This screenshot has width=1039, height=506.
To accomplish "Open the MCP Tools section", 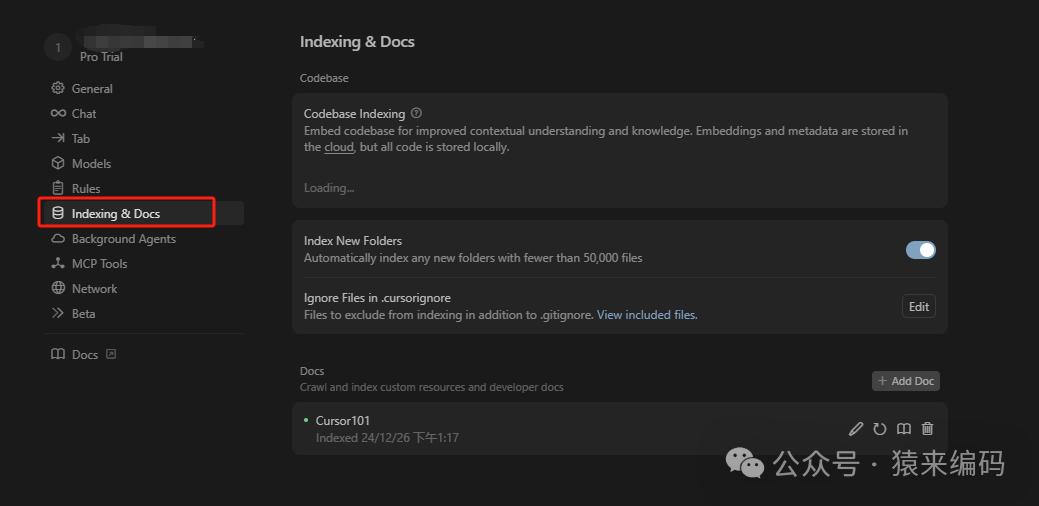I will 99,264.
